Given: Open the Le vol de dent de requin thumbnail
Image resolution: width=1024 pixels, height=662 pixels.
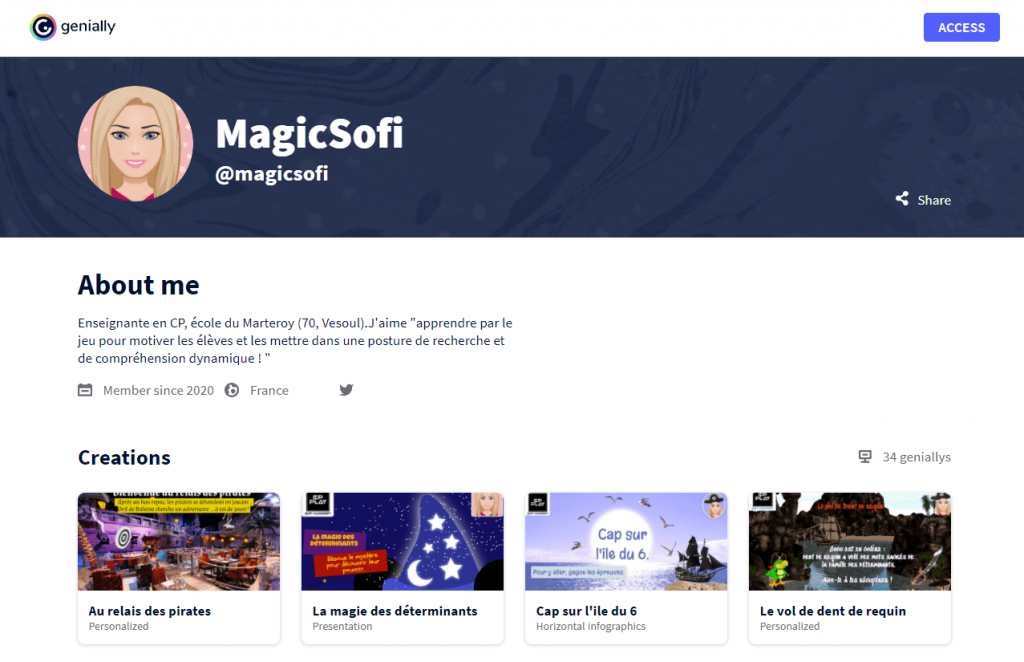Looking at the screenshot, I should point(850,542).
